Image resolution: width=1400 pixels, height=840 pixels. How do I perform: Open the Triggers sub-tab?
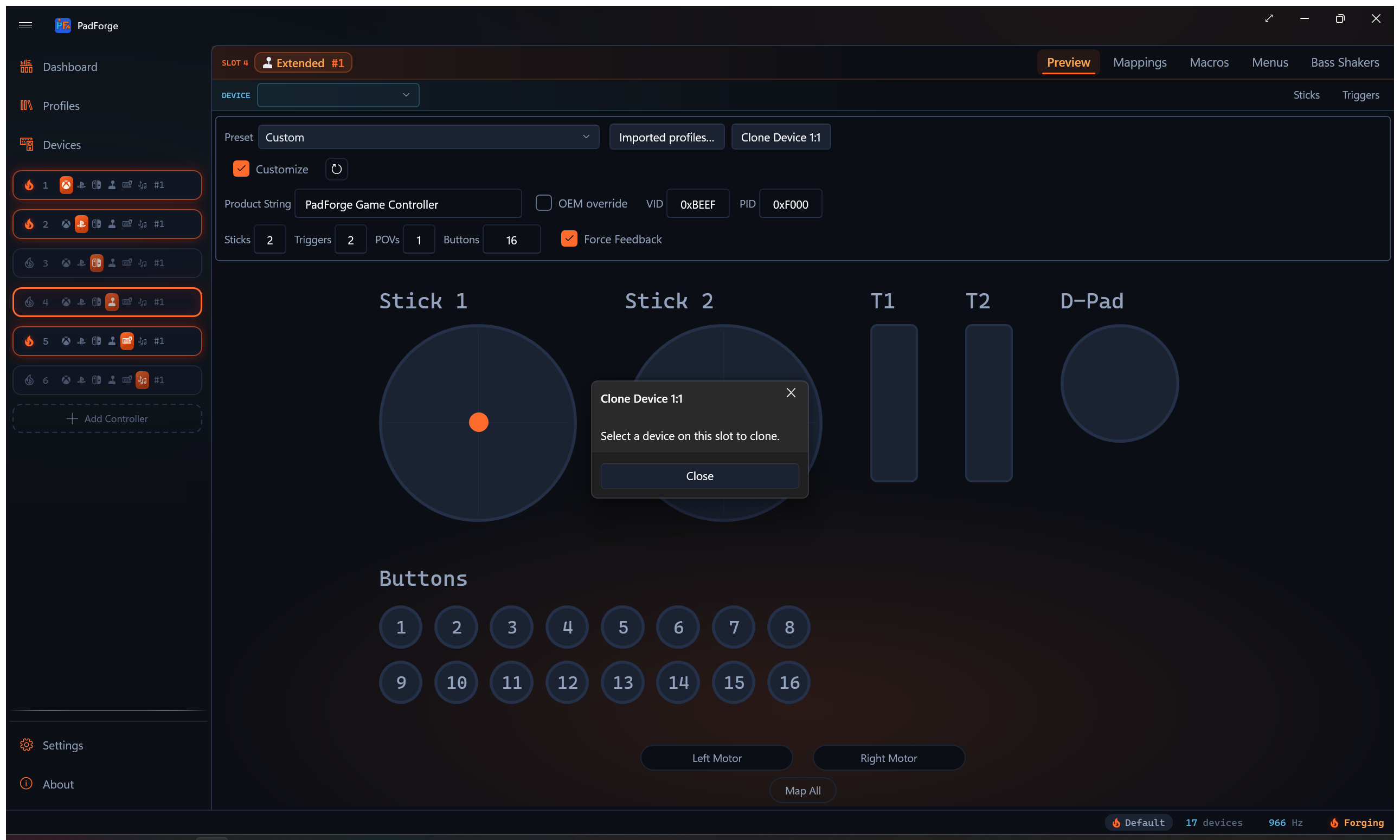click(x=1360, y=95)
